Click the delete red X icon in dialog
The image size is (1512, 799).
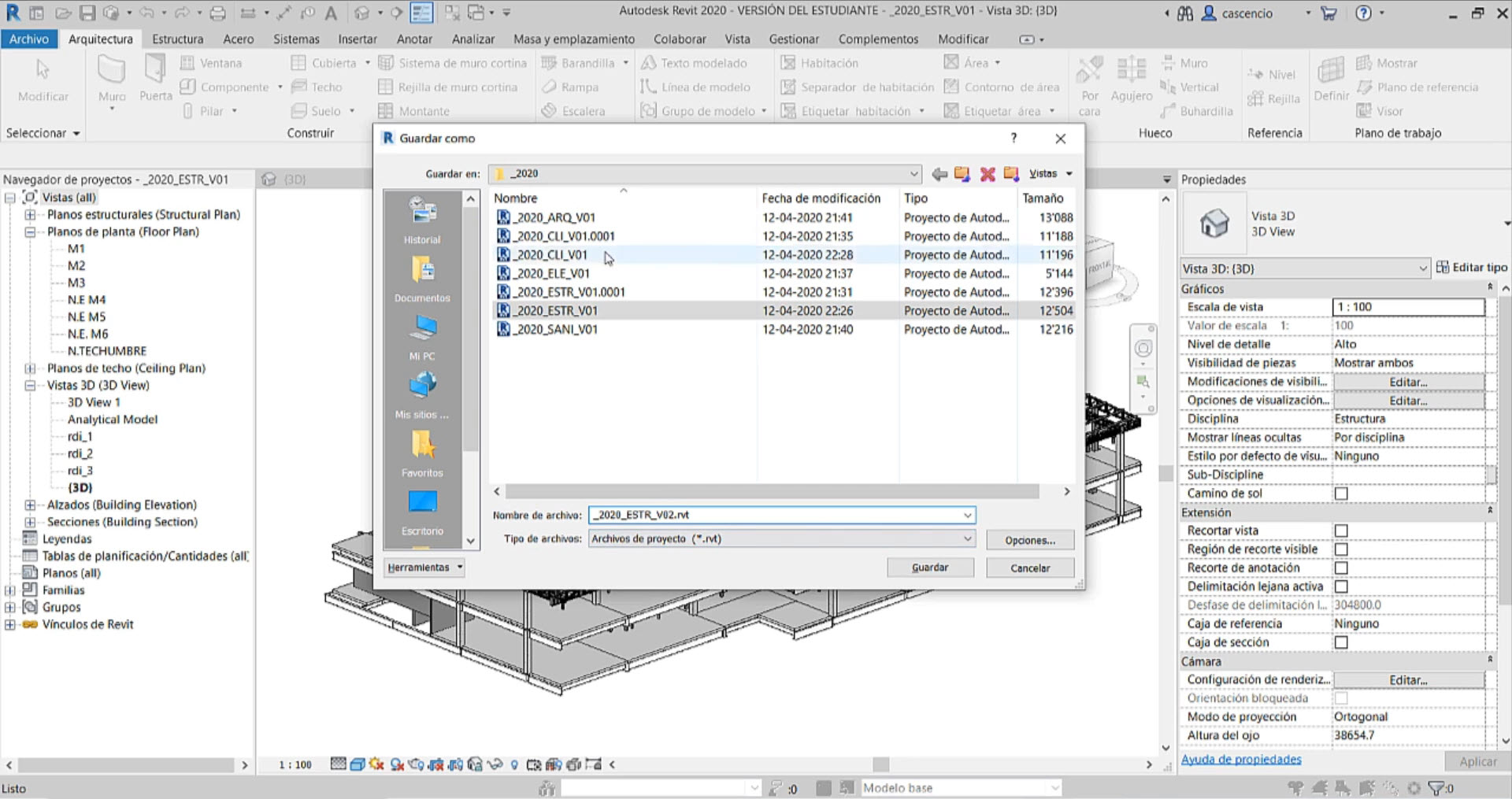click(987, 173)
